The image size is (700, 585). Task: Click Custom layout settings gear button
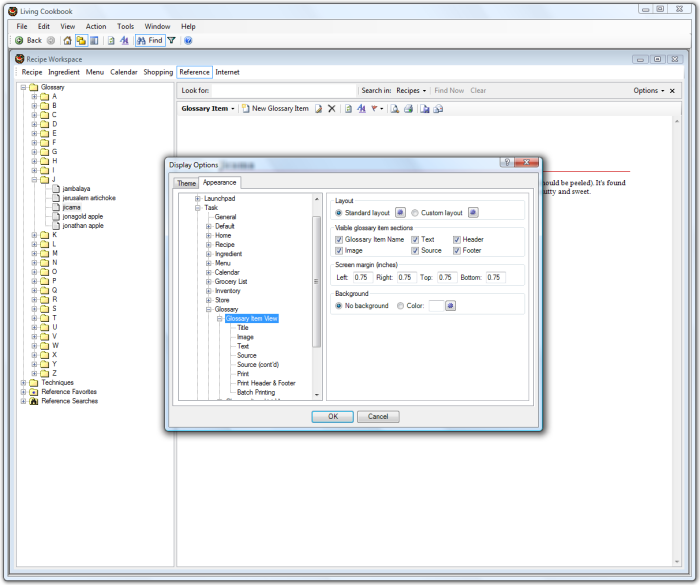point(473,213)
